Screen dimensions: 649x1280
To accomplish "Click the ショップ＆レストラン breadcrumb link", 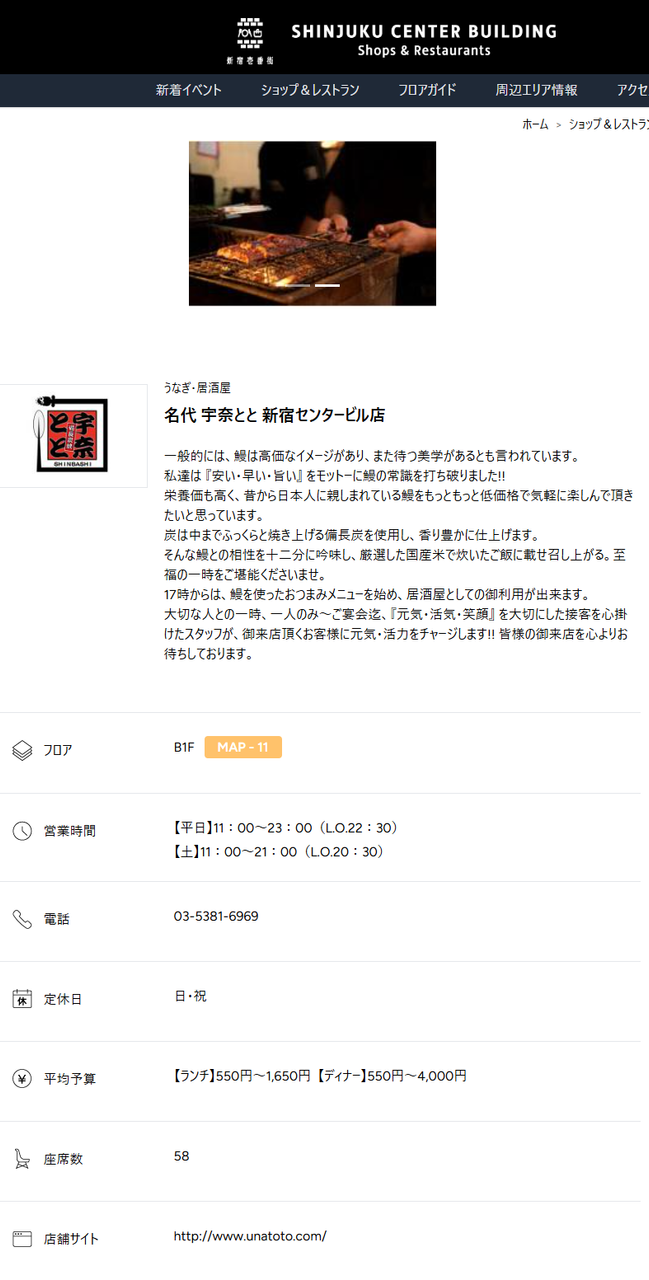I will (x=609, y=124).
